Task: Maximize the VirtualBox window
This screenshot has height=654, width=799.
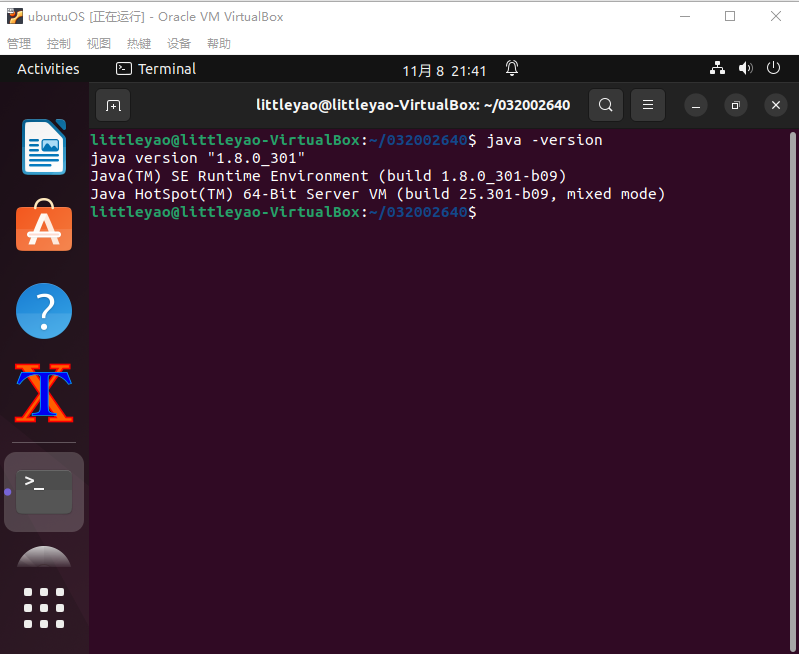Action: [730, 16]
